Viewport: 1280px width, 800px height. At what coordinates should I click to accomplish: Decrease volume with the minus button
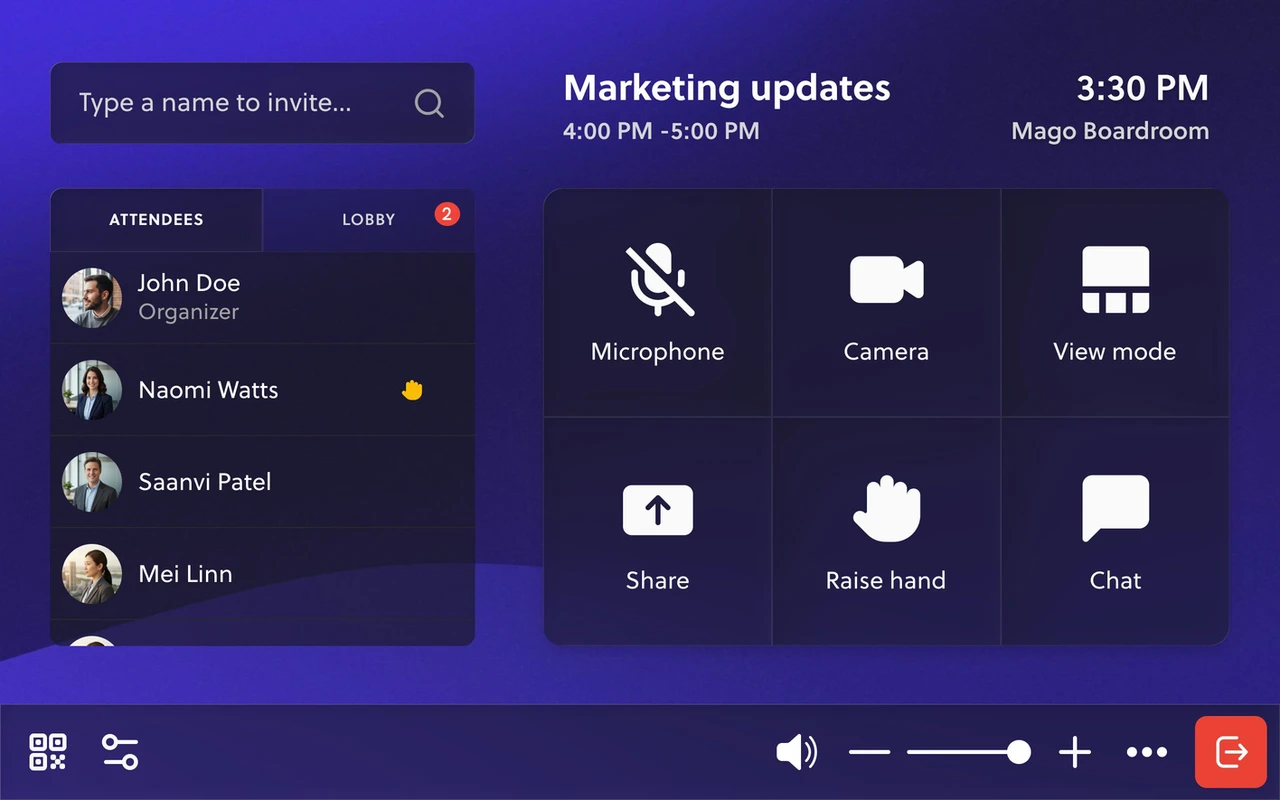(x=869, y=752)
